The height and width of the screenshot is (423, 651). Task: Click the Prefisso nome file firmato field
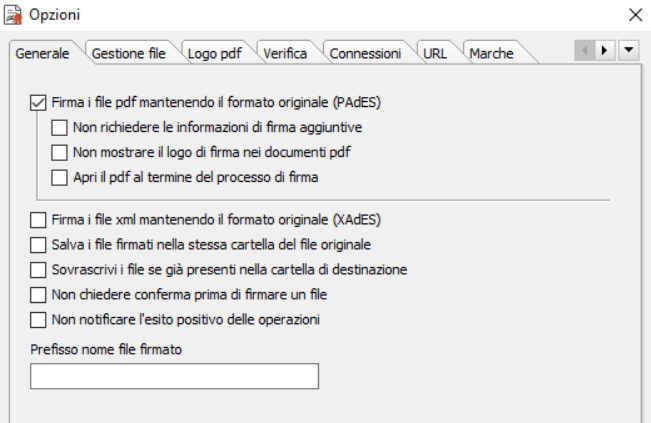(174, 376)
